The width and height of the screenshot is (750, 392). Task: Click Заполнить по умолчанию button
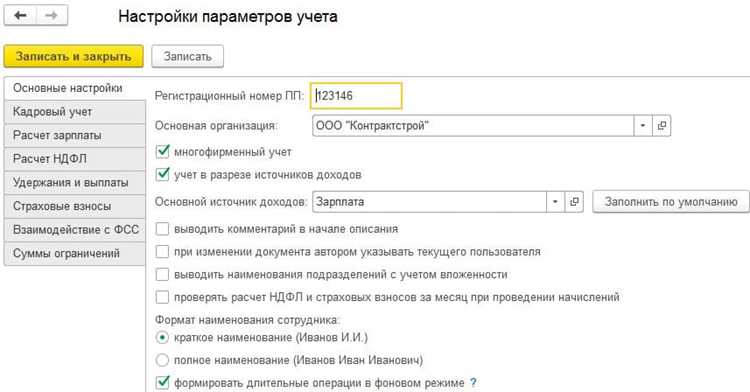point(671,202)
